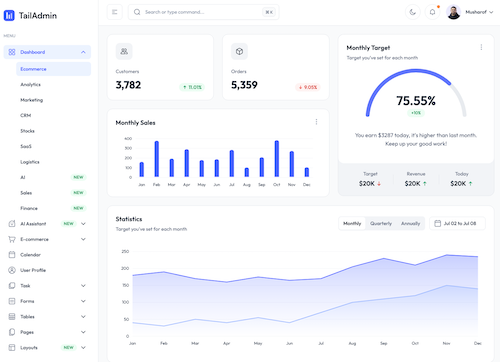The width and height of the screenshot is (500, 362).
Task: Expand the Tables menu
Action: click(x=83, y=317)
